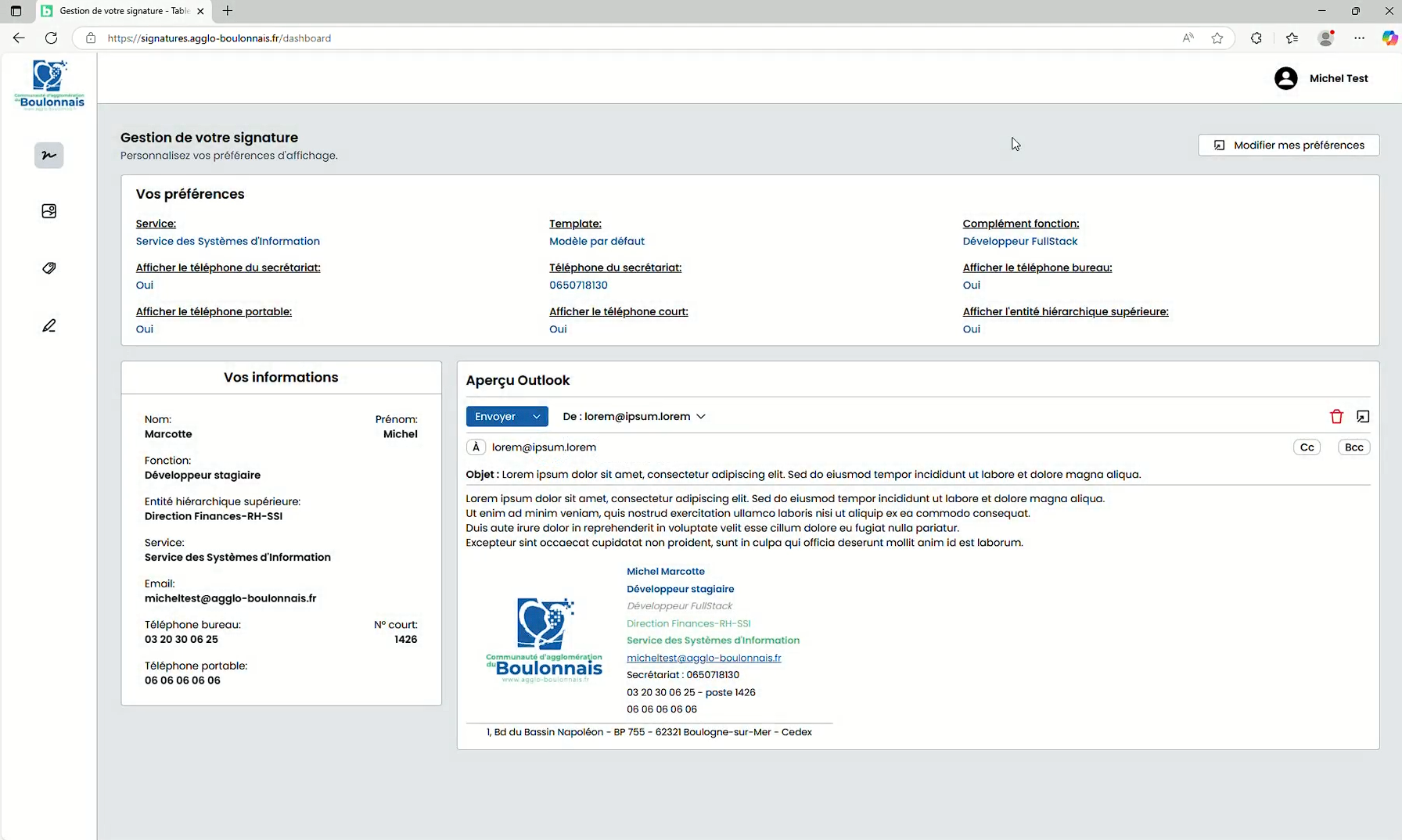This screenshot has width=1402, height=840.
Task: Open a new browser tab
Action: click(x=228, y=11)
